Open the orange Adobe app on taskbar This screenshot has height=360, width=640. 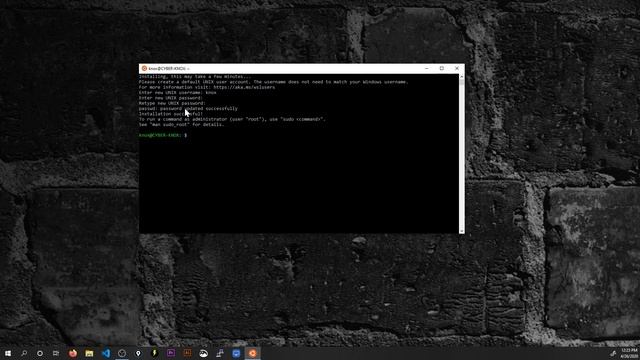point(187,353)
